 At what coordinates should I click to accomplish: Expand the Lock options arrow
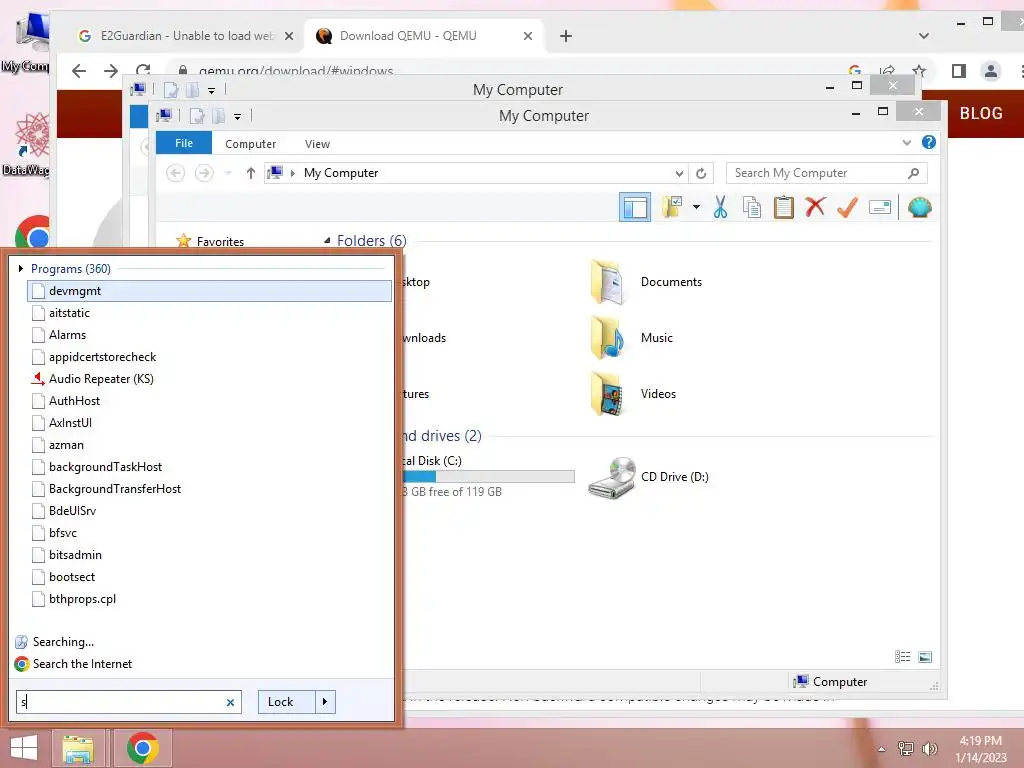[325, 702]
